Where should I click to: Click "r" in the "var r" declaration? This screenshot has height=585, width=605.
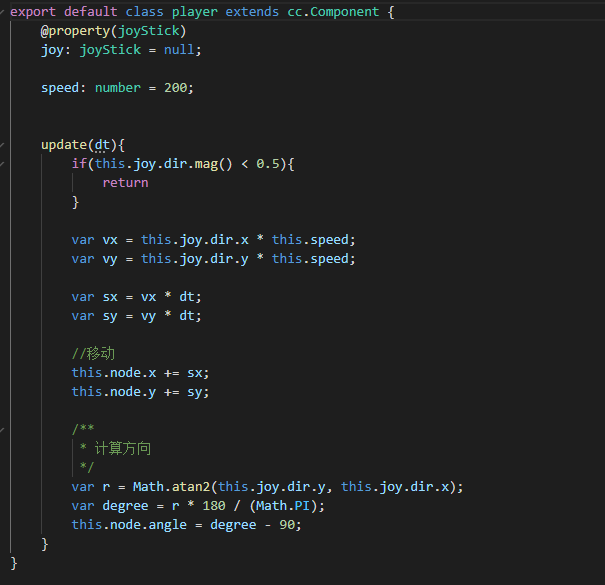click(106, 487)
